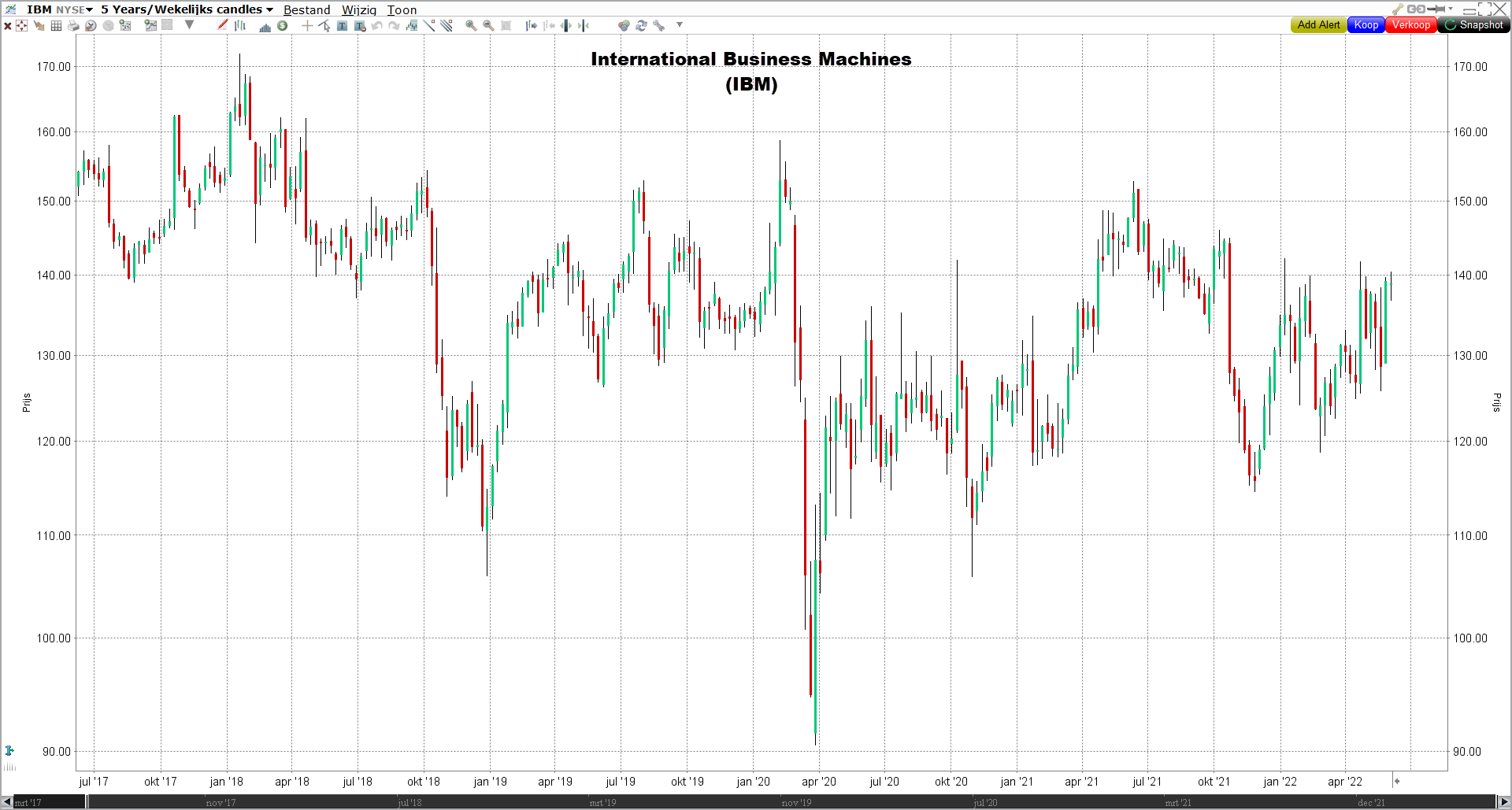Image resolution: width=1512 pixels, height=810 pixels.
Task: Open the title-bar wrench configuration icon
Action: [x=1398, y=9]
